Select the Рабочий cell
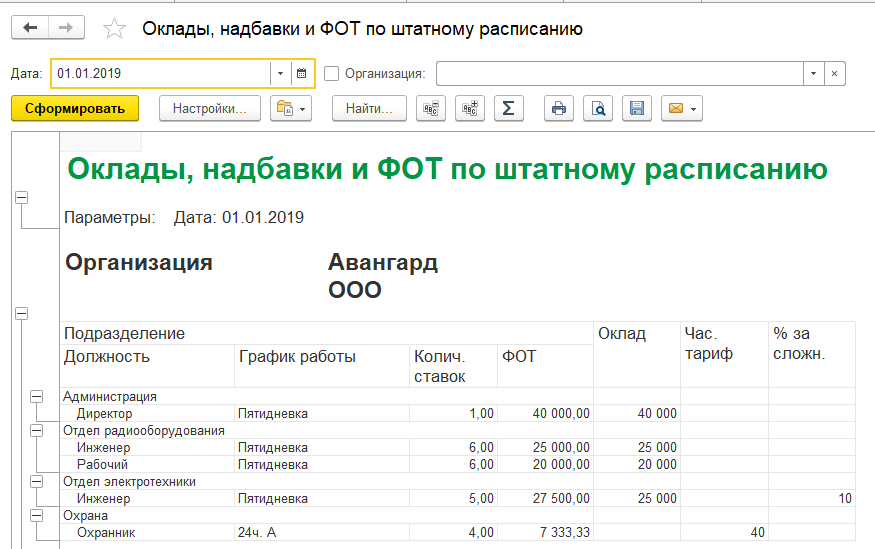Image resolution: width=875 pixels, height=549 pixels. coord(147,464)
